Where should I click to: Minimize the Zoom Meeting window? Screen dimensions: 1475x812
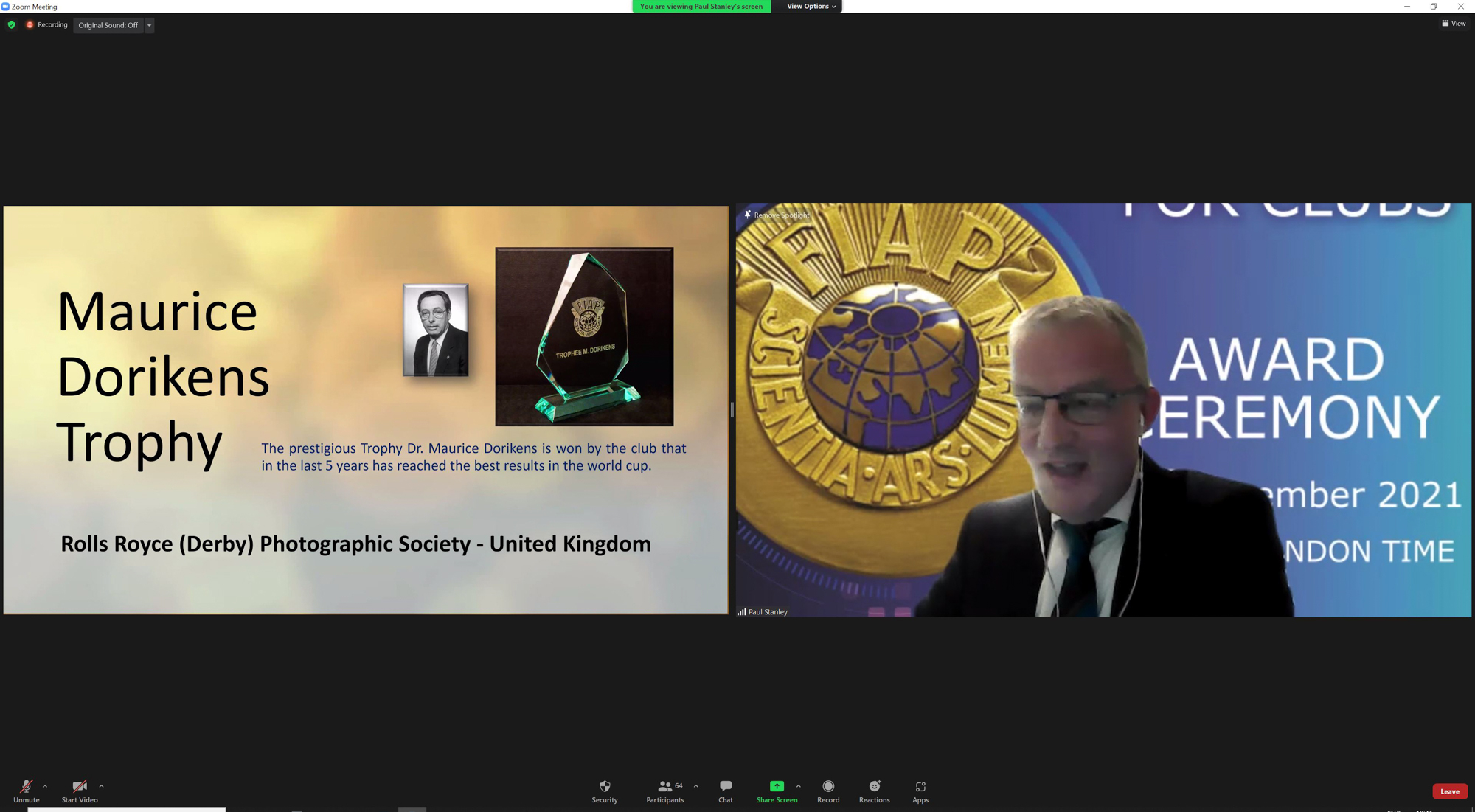point(1406,7)
